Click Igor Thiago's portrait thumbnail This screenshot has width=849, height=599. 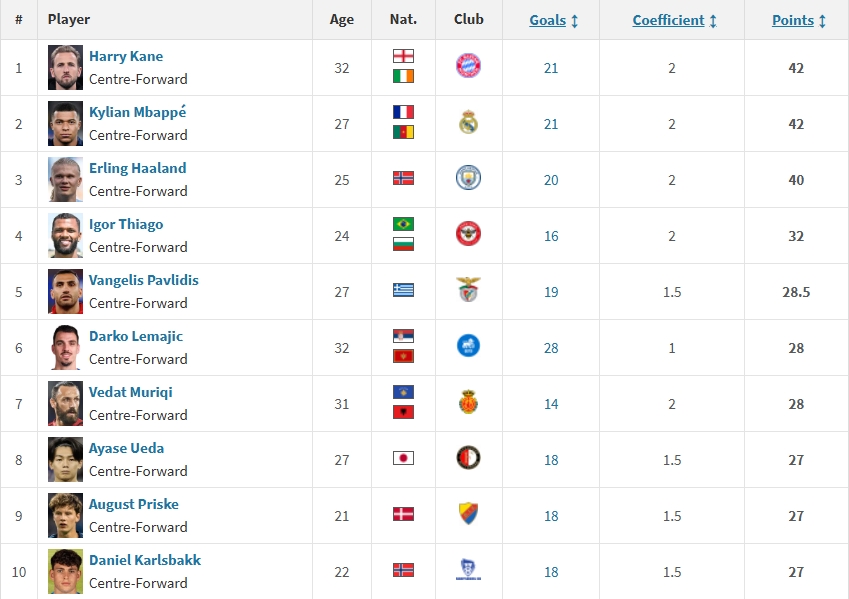[65, 235]
